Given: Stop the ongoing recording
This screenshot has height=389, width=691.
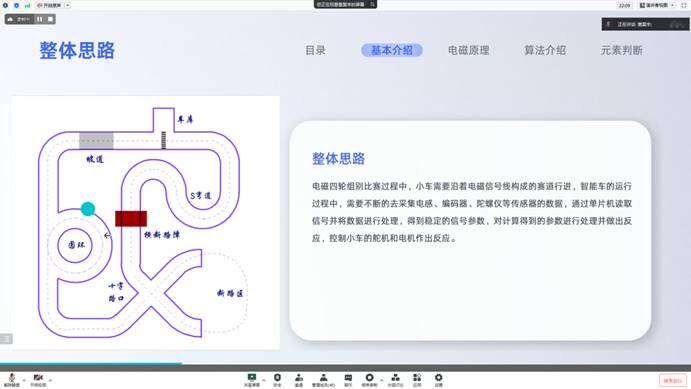Looking at the screenshot, I should (50, 19).
